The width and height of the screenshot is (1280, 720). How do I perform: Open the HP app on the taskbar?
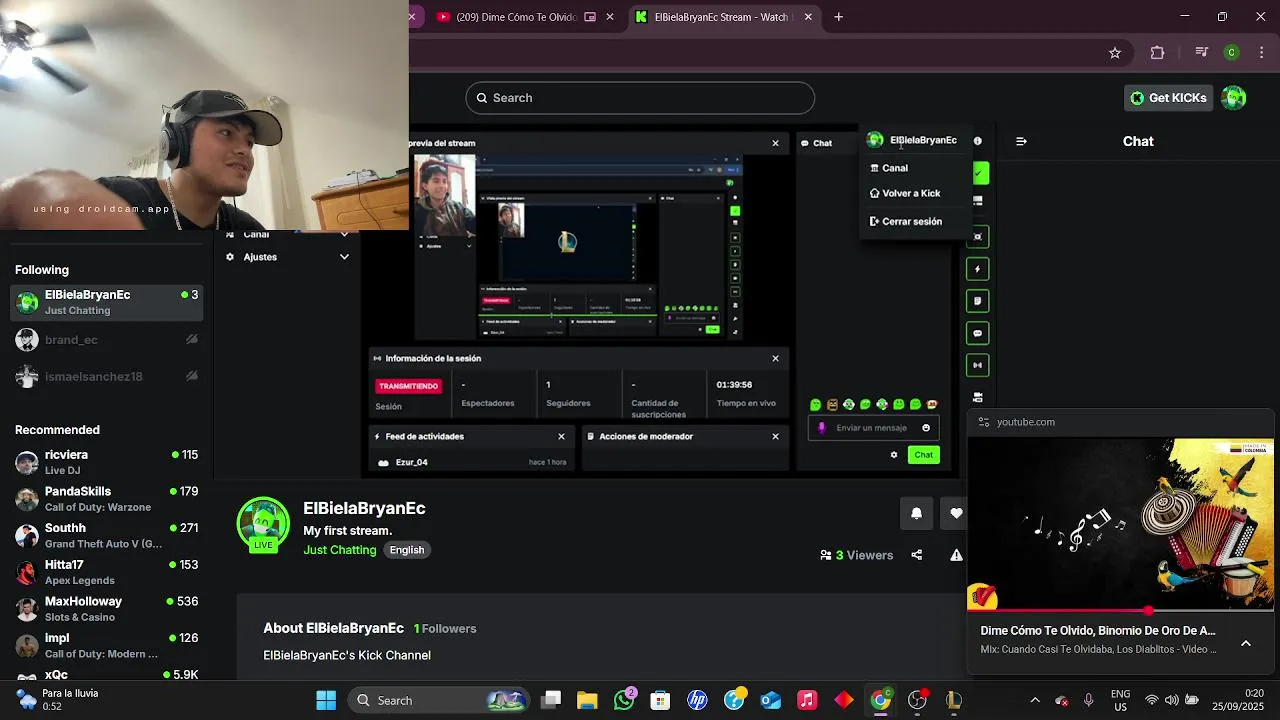(x=697, y=700)
